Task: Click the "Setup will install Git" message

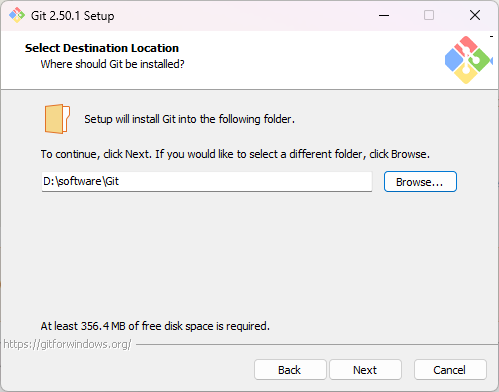Action: pyautogui.click(x=189, y=119)
